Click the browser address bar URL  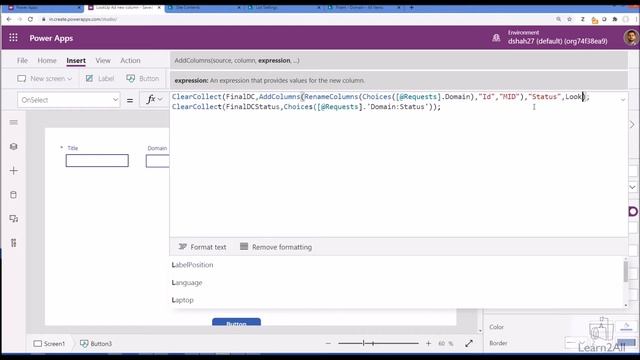click(83, 19)
